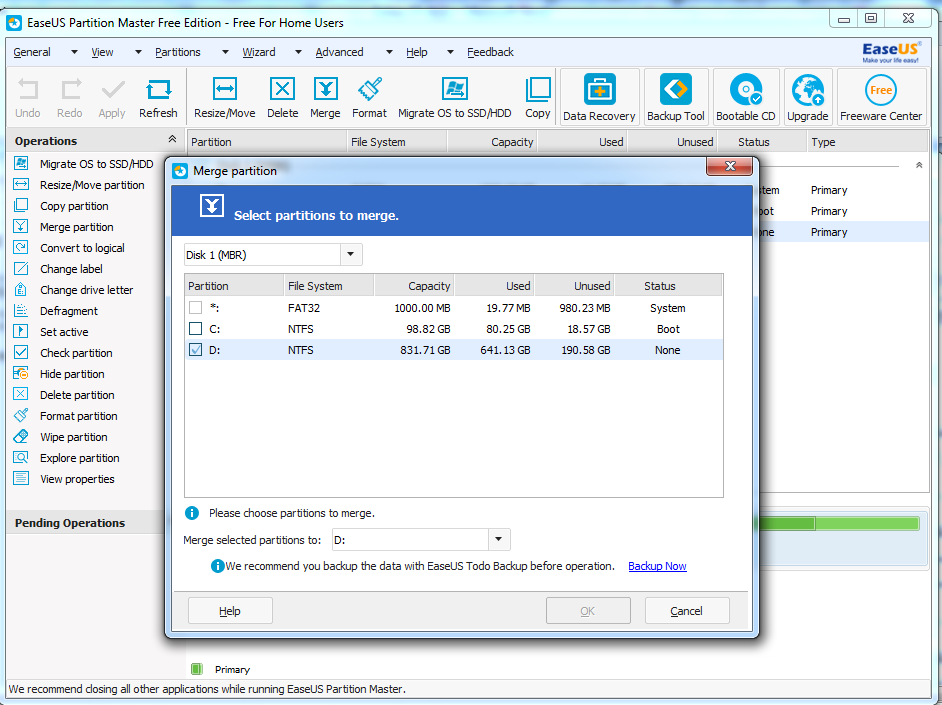The image size is (942, 705).
Task: Select the D: NTFS row
Action: pyautogui.click(x=454, y=349)
